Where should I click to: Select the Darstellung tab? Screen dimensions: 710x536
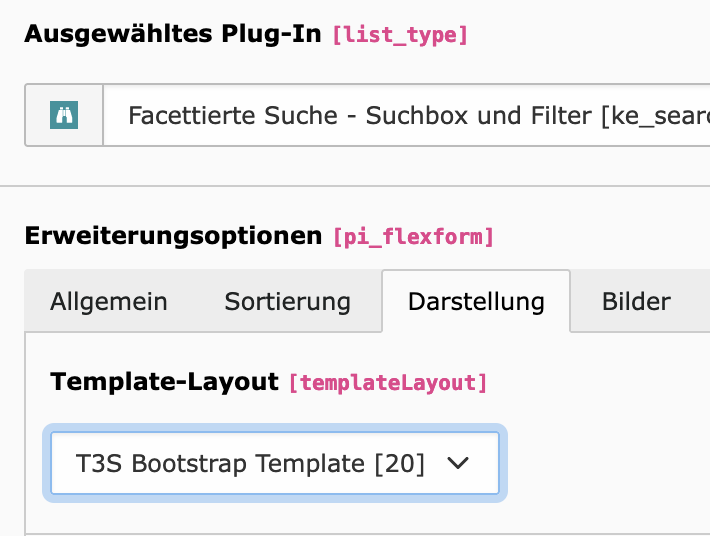pyautogui.click(x=476, y=302)
